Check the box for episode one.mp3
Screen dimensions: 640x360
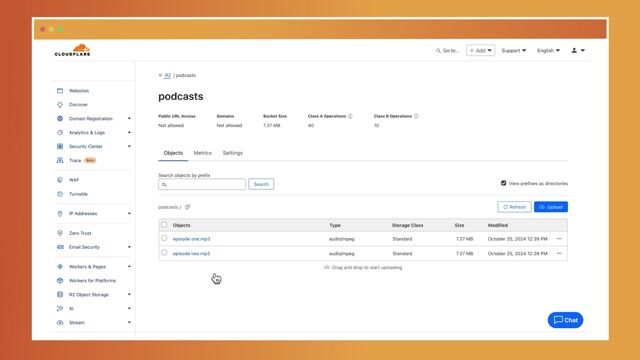pyautogui.click(x=164, y=238)
